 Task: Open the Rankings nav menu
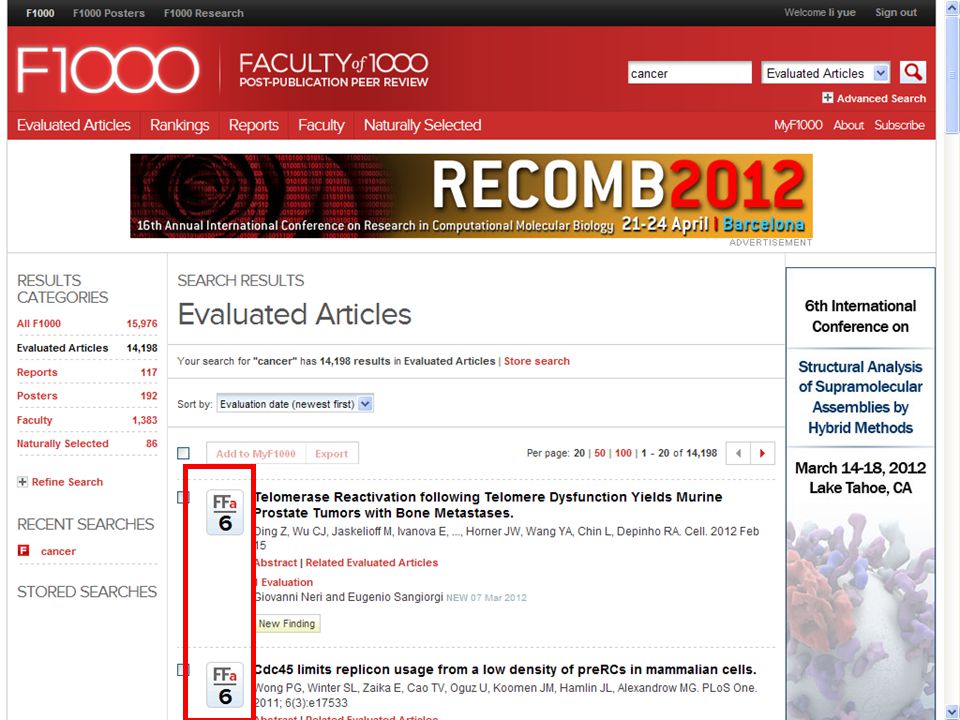[179, 125]
